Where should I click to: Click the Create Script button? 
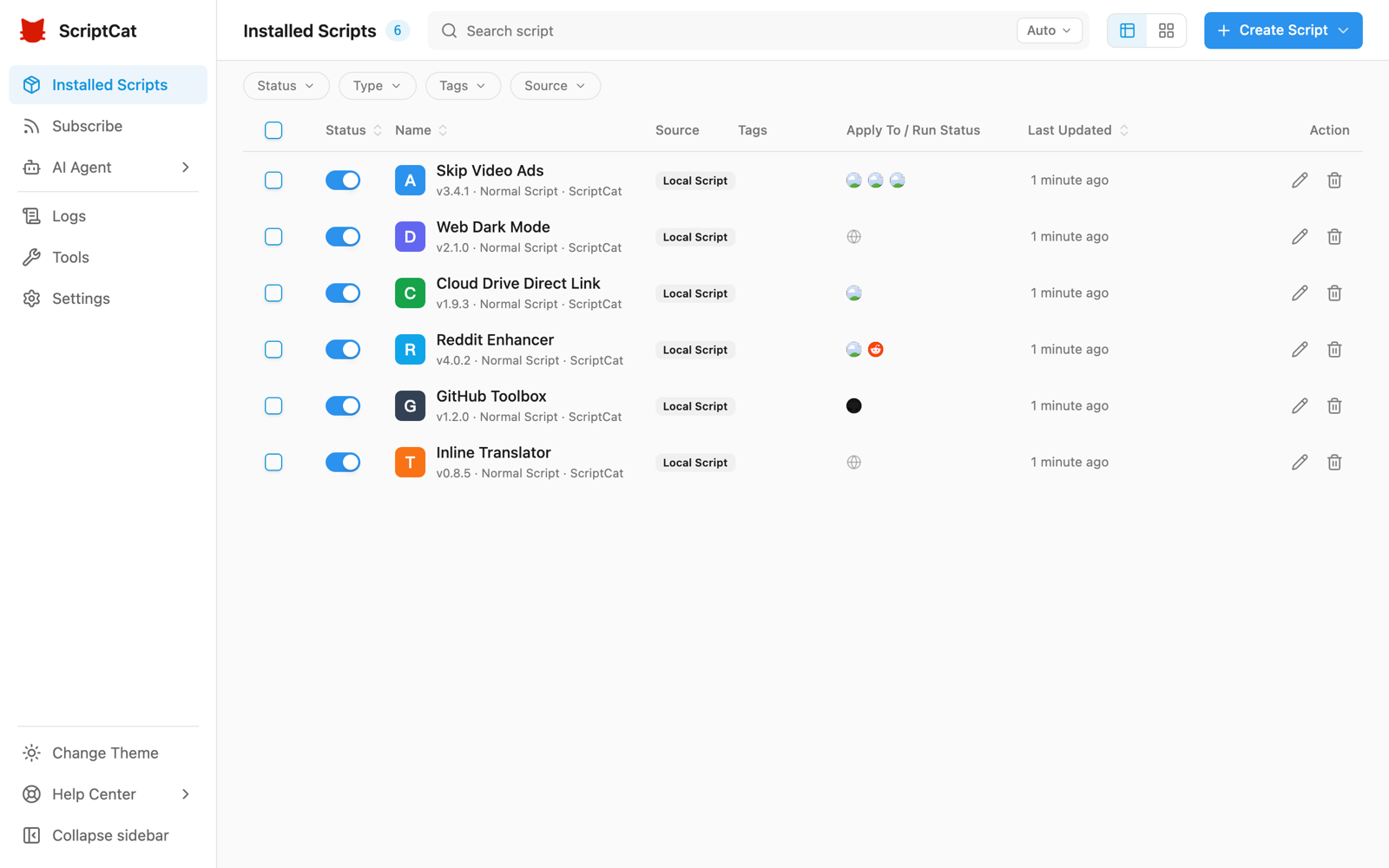(1282, 30)
